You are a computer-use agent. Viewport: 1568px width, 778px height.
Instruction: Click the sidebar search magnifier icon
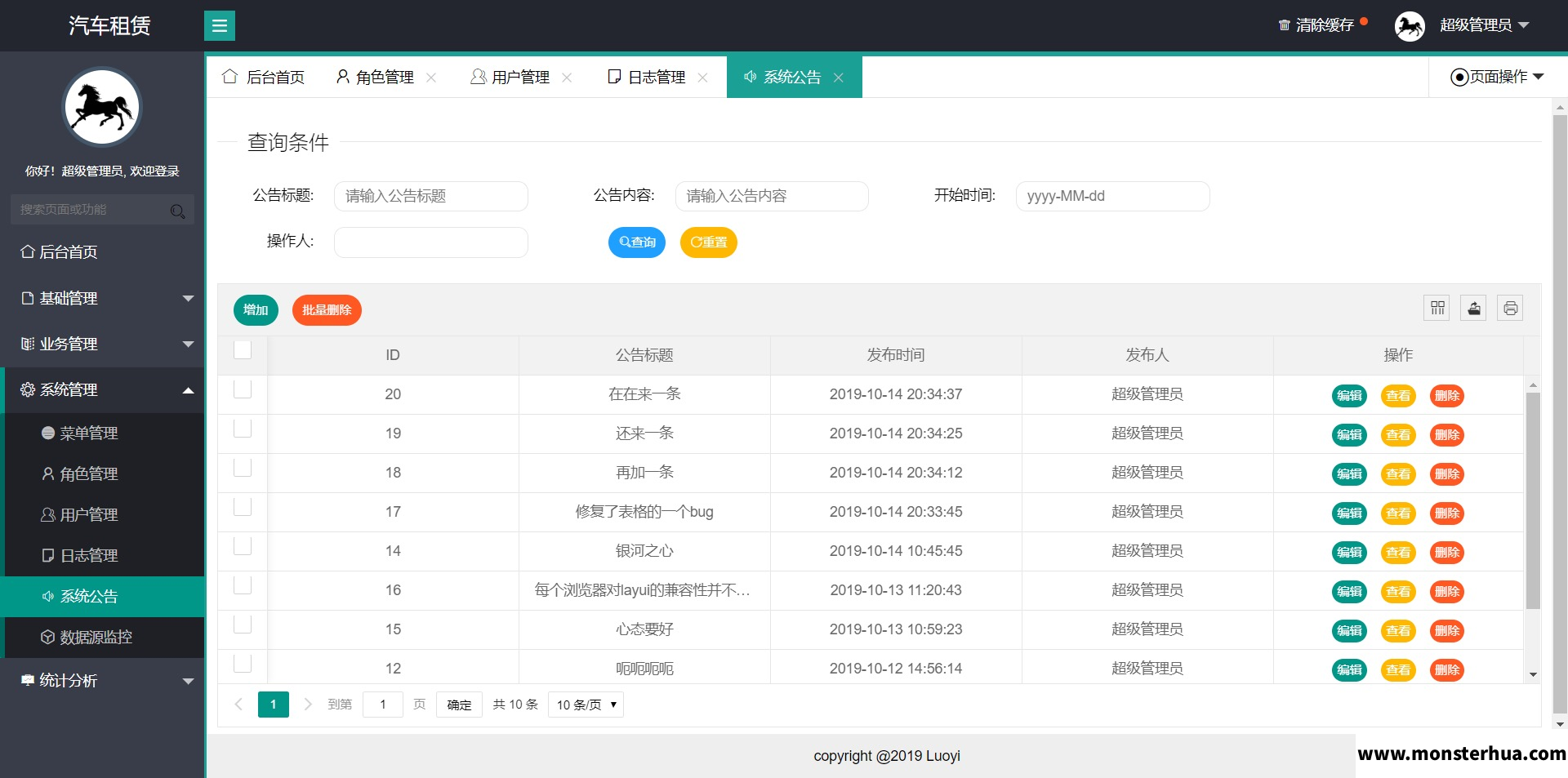point(177,211)
